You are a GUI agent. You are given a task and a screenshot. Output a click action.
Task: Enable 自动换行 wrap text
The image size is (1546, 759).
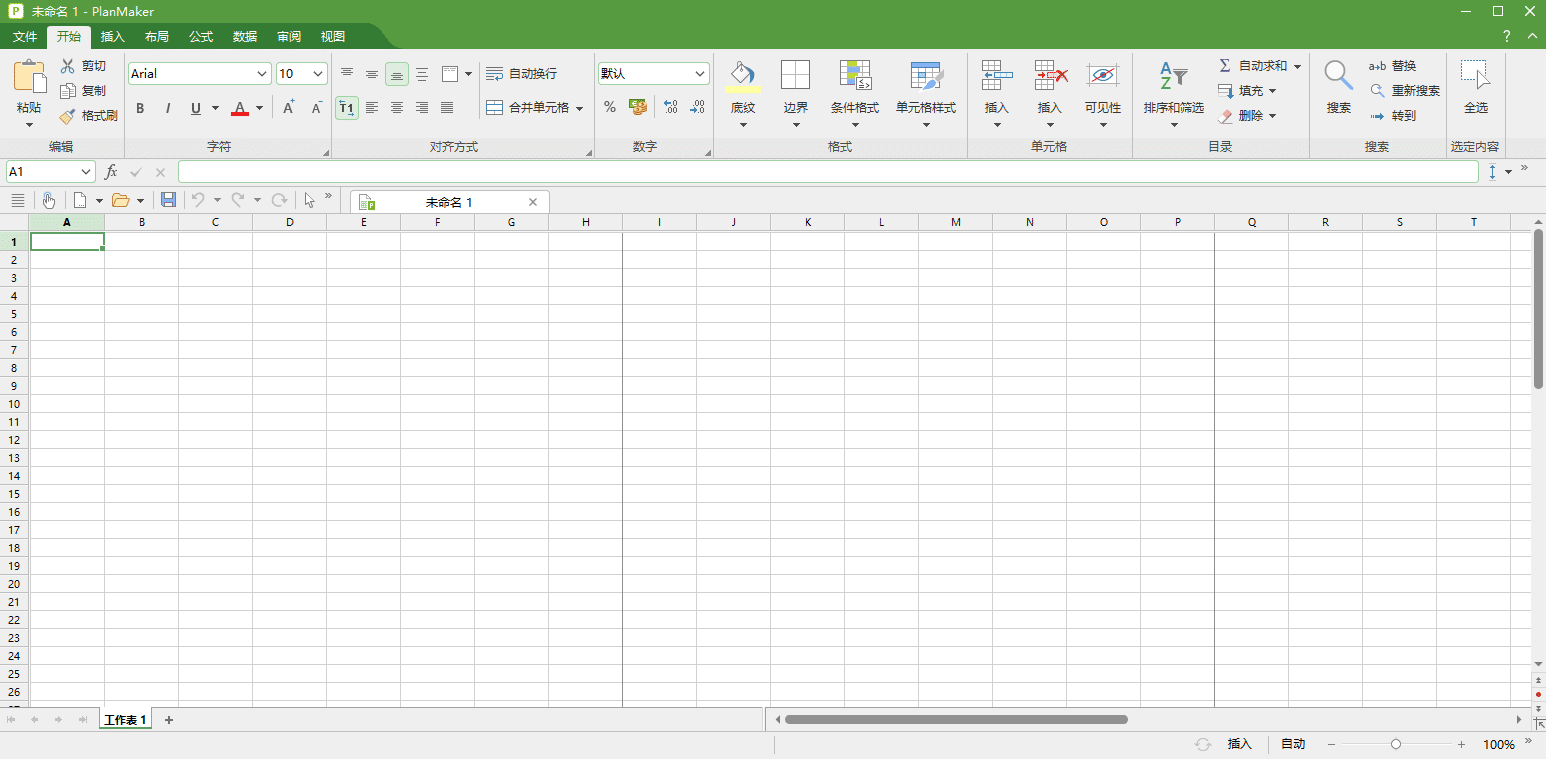[x=521, y=74]
